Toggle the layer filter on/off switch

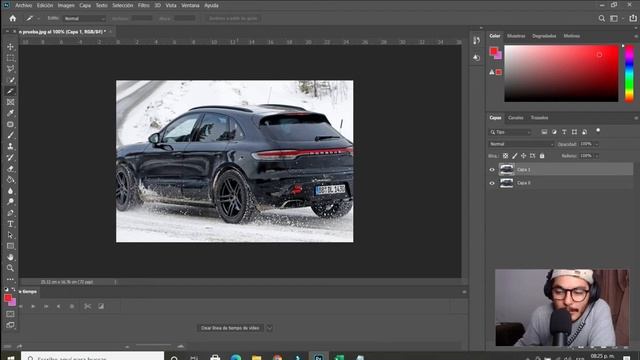pyautogui.click(x=598, y=131)
